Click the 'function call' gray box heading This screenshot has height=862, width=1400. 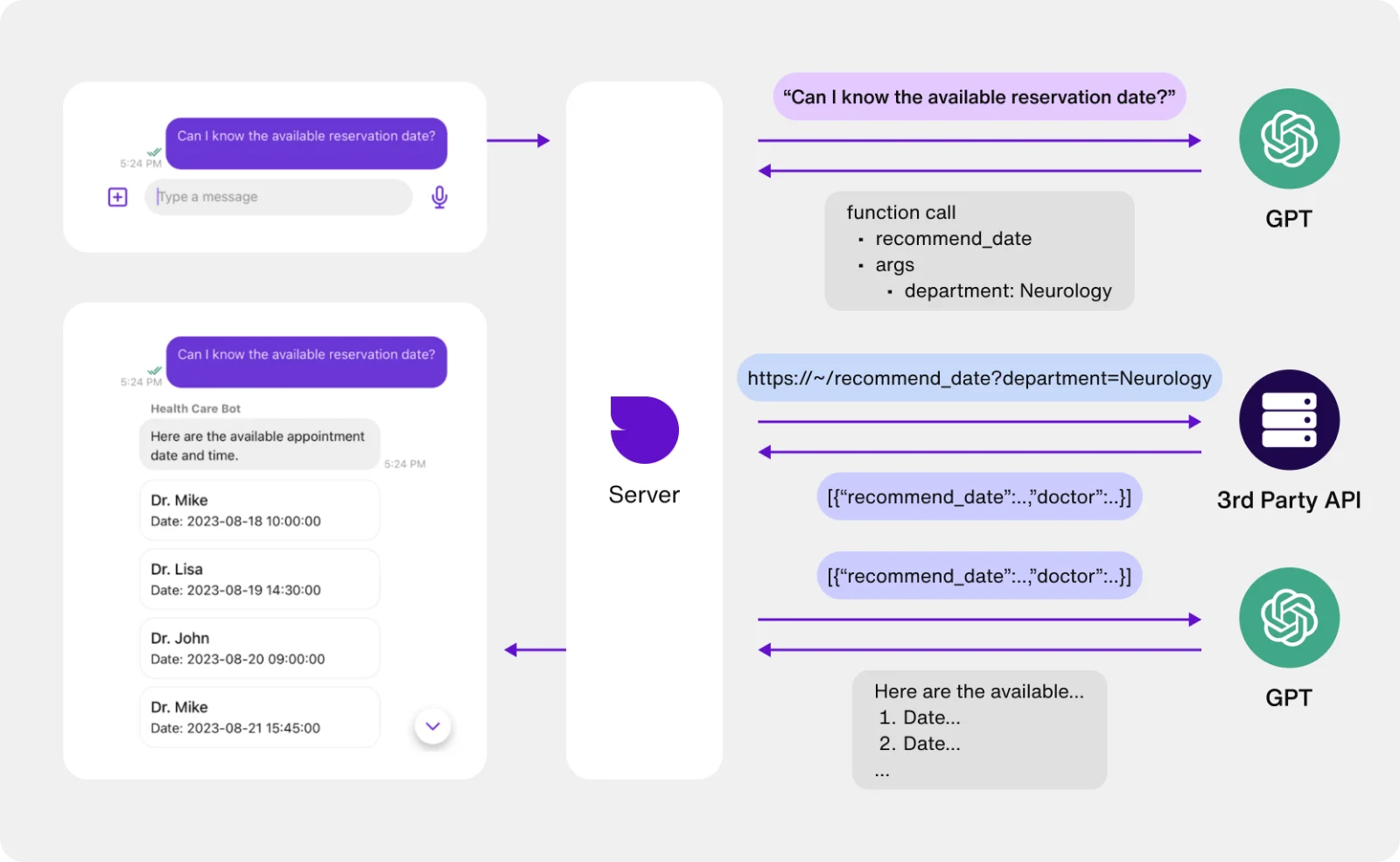tap(901, 213)
